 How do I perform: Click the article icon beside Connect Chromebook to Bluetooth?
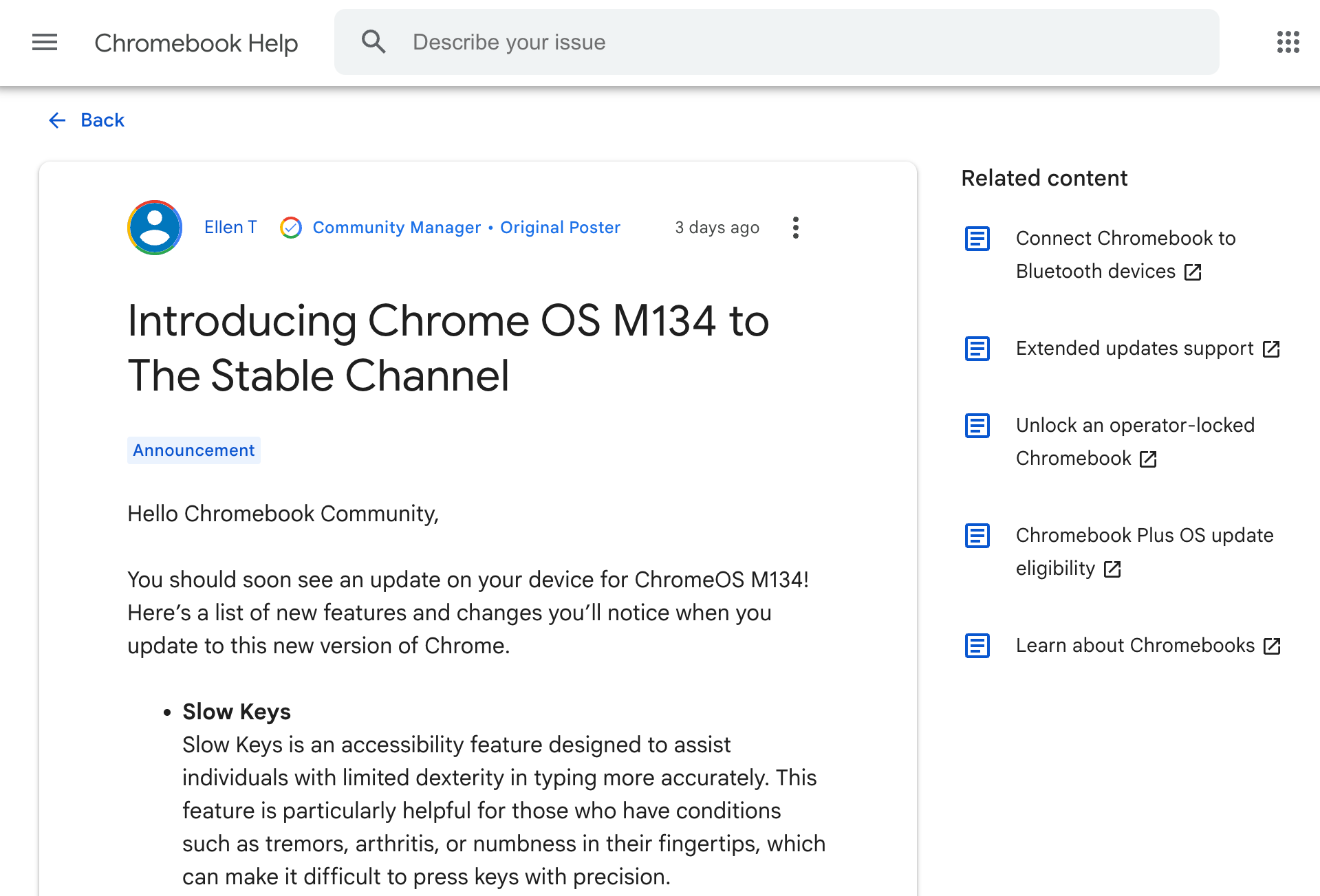(x=977, y=239)
